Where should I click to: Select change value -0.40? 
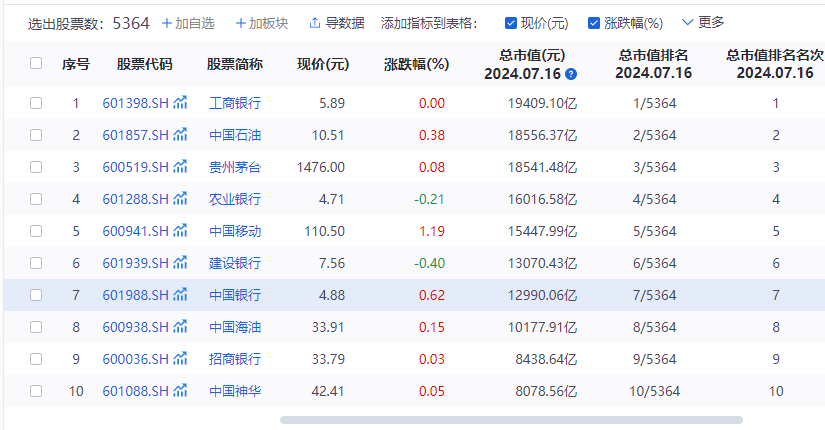(x=429, y=263)
